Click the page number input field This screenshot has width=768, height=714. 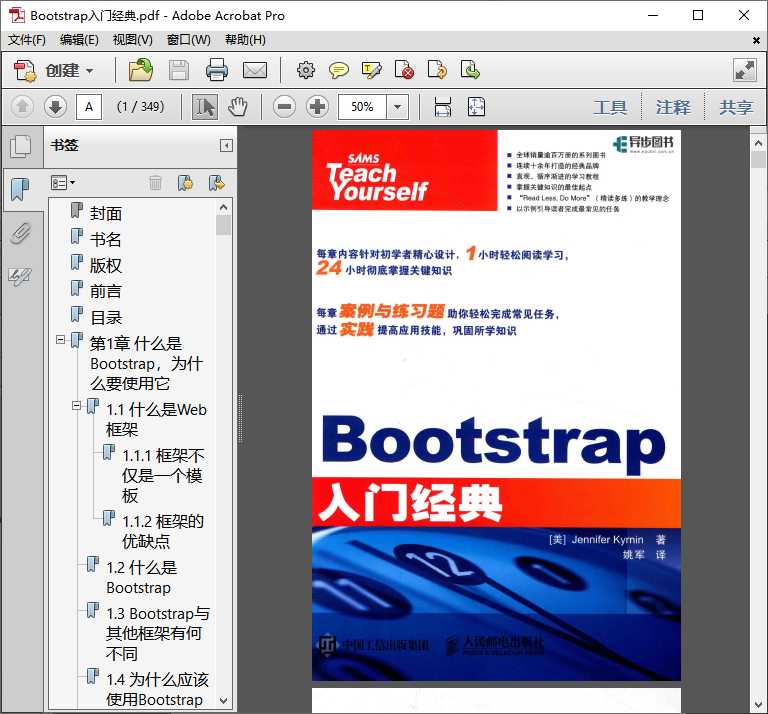point(89,107)
